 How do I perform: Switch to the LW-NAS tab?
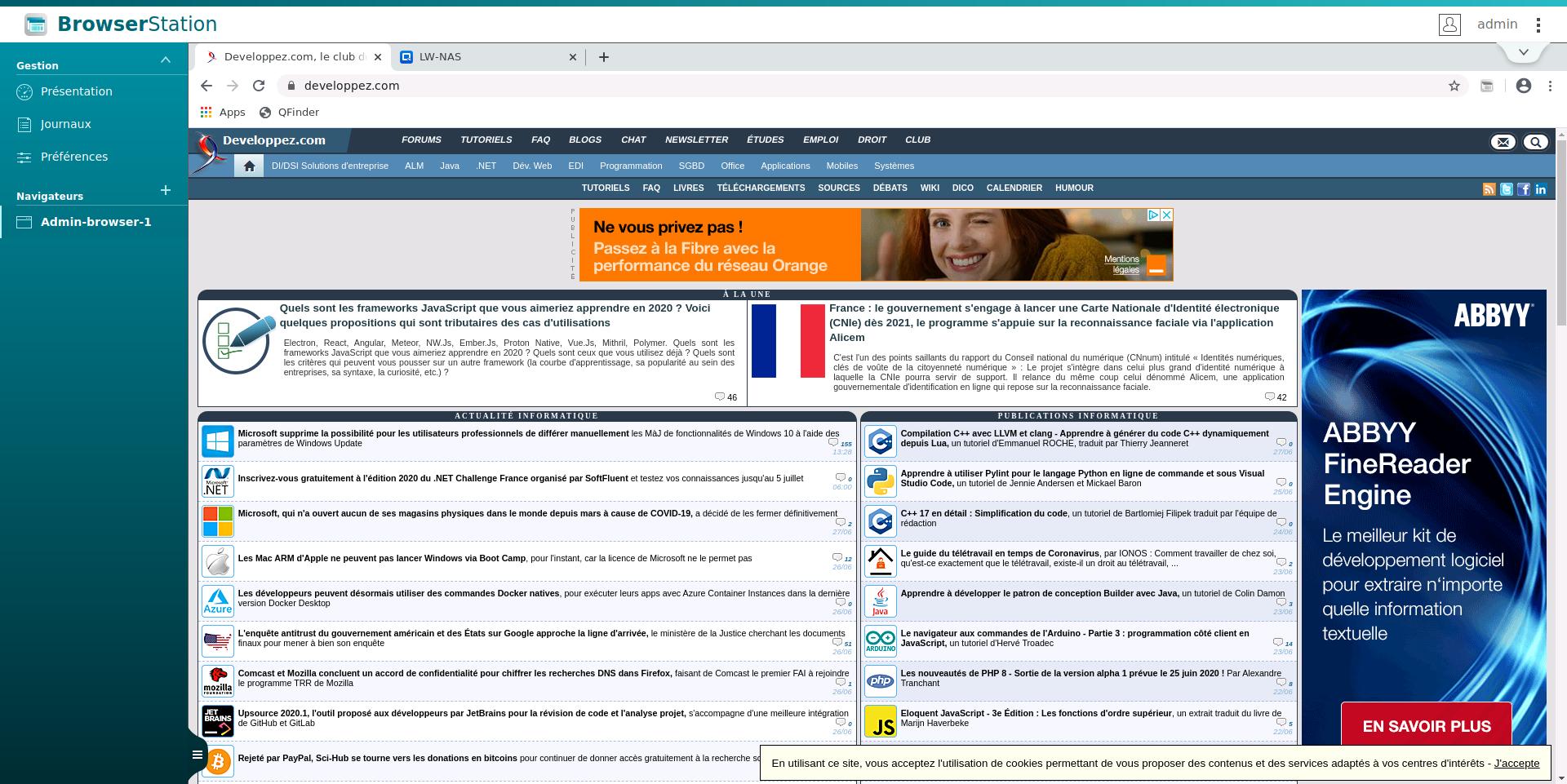pyautogui.click(x=482, y=57)
